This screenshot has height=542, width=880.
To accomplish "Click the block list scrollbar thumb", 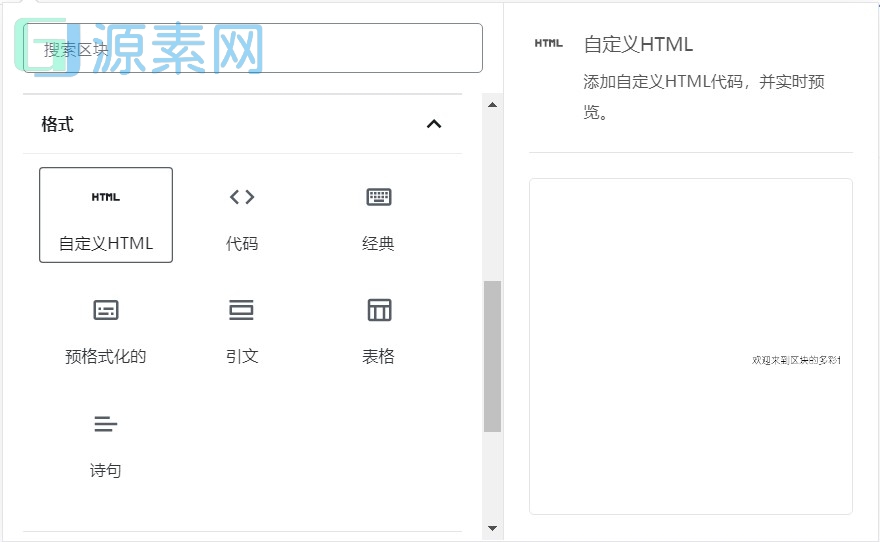I will (492, 356).
